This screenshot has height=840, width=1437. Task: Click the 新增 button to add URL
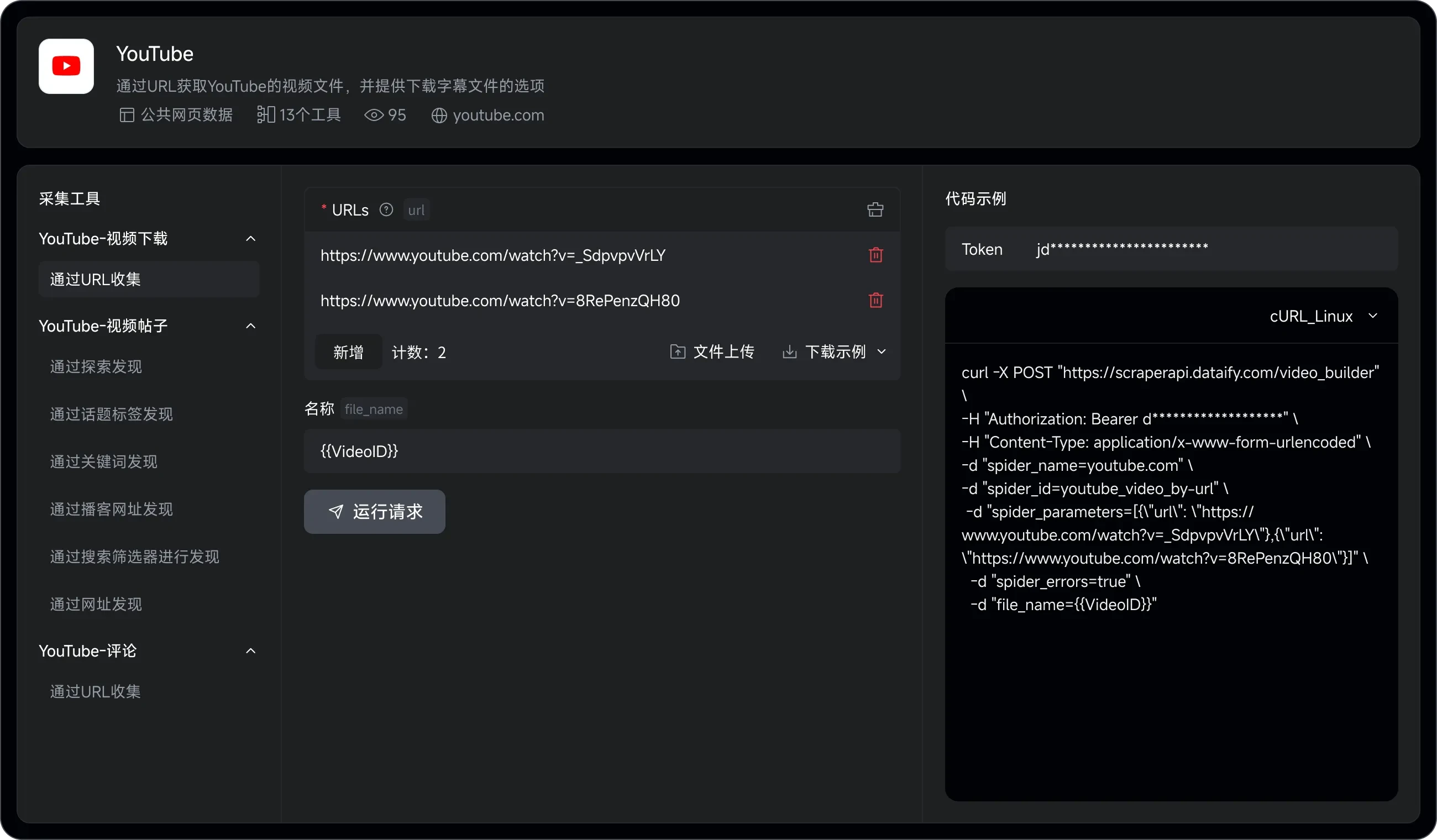(x=348, y=351)
